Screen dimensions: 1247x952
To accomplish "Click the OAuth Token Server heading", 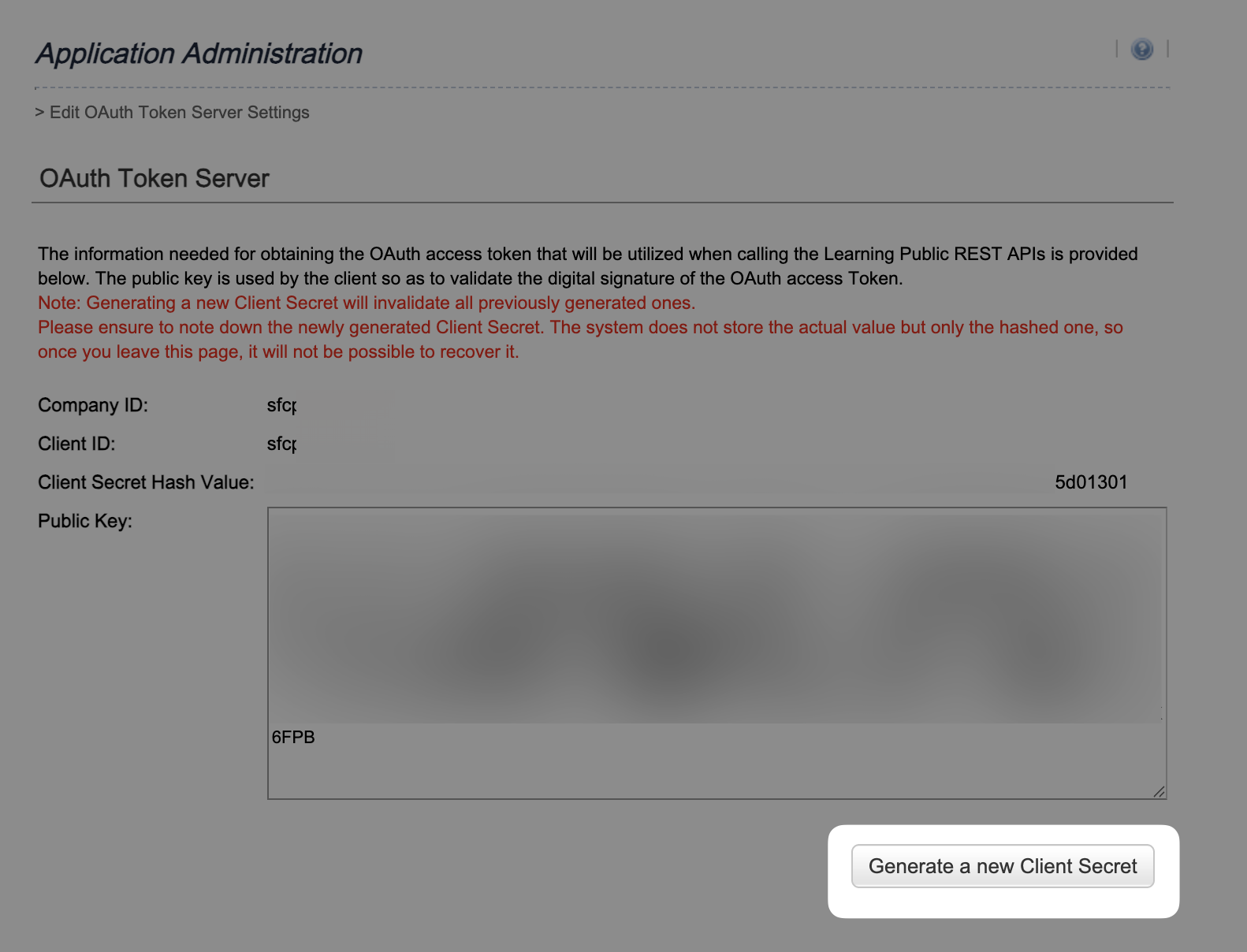I will [x=154, y=179].
